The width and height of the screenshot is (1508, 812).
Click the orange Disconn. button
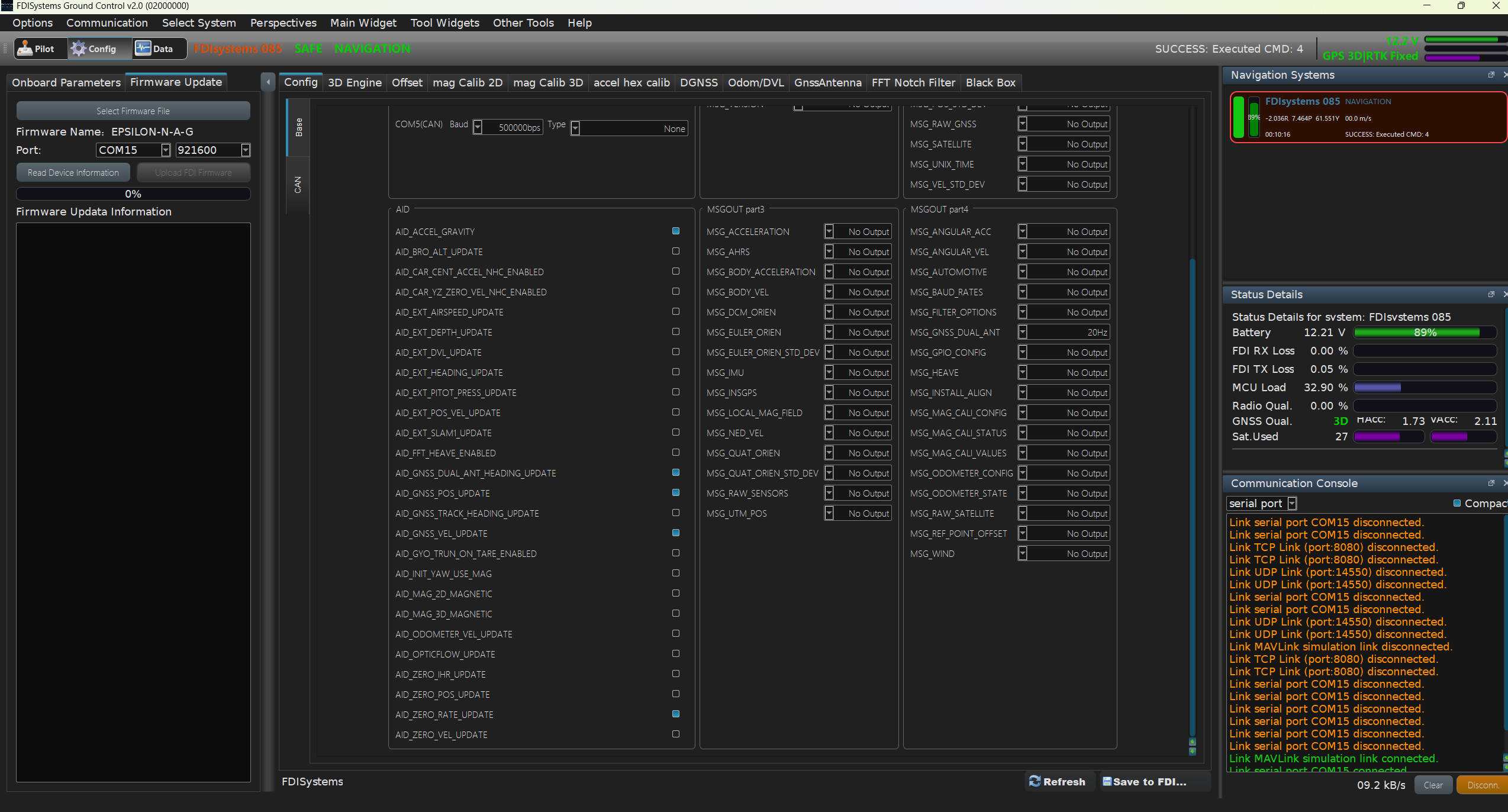(1482, 785)
